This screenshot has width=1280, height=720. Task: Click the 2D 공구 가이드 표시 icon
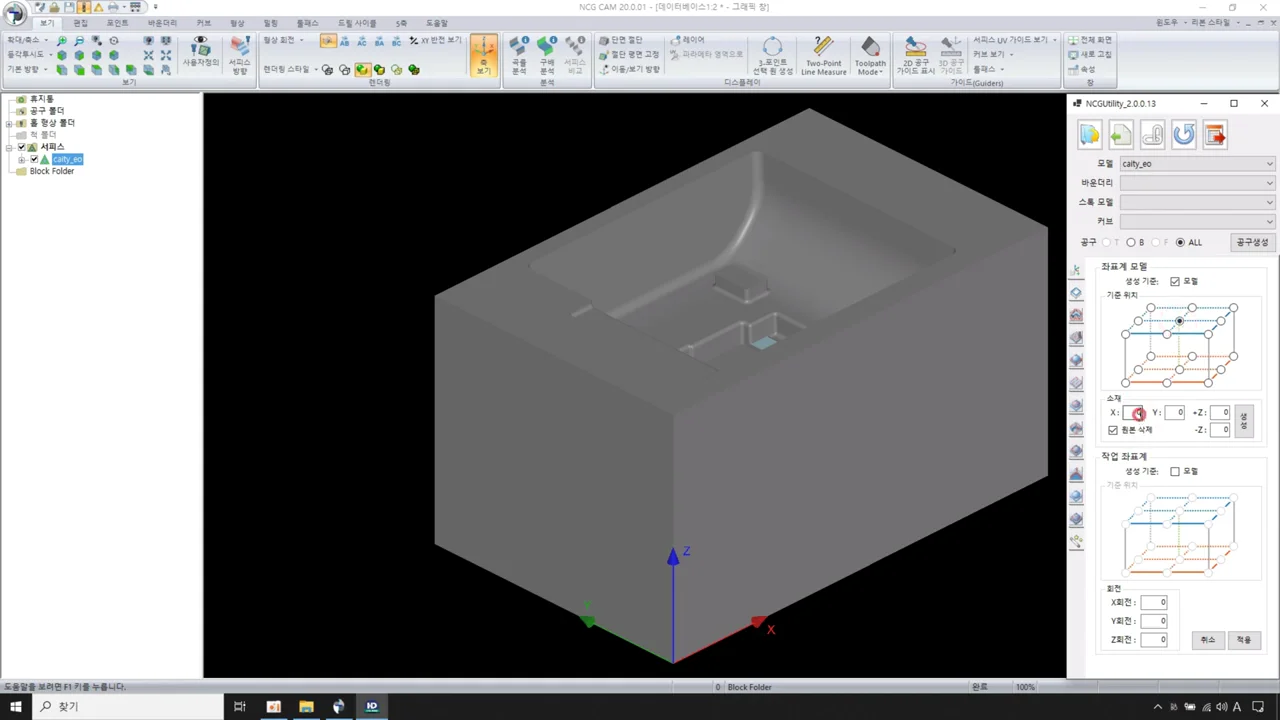915,56
